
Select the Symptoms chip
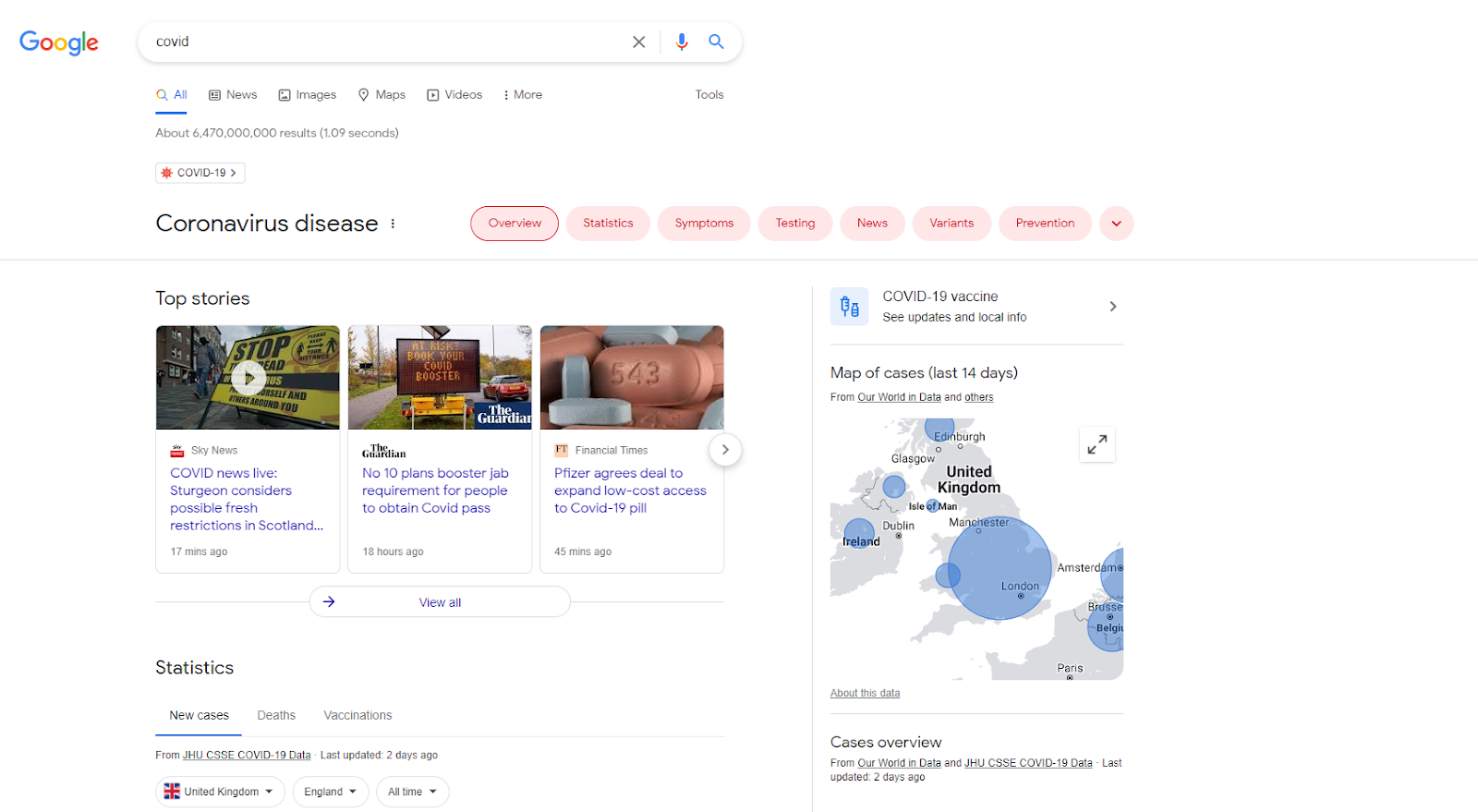click(x=704, y=224)
